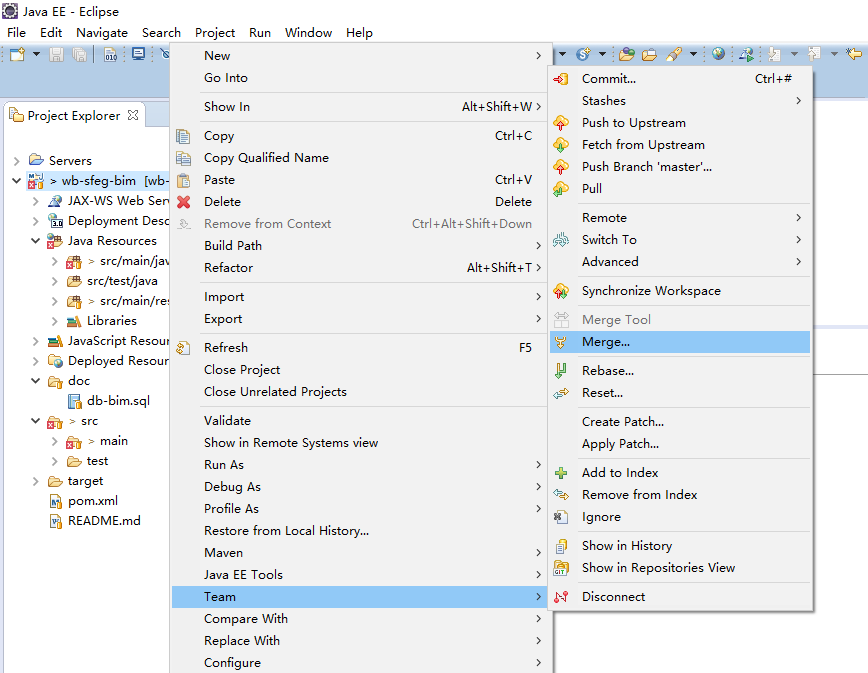Open the File menu
Viewport: 868px width, 673px height.
17,33
